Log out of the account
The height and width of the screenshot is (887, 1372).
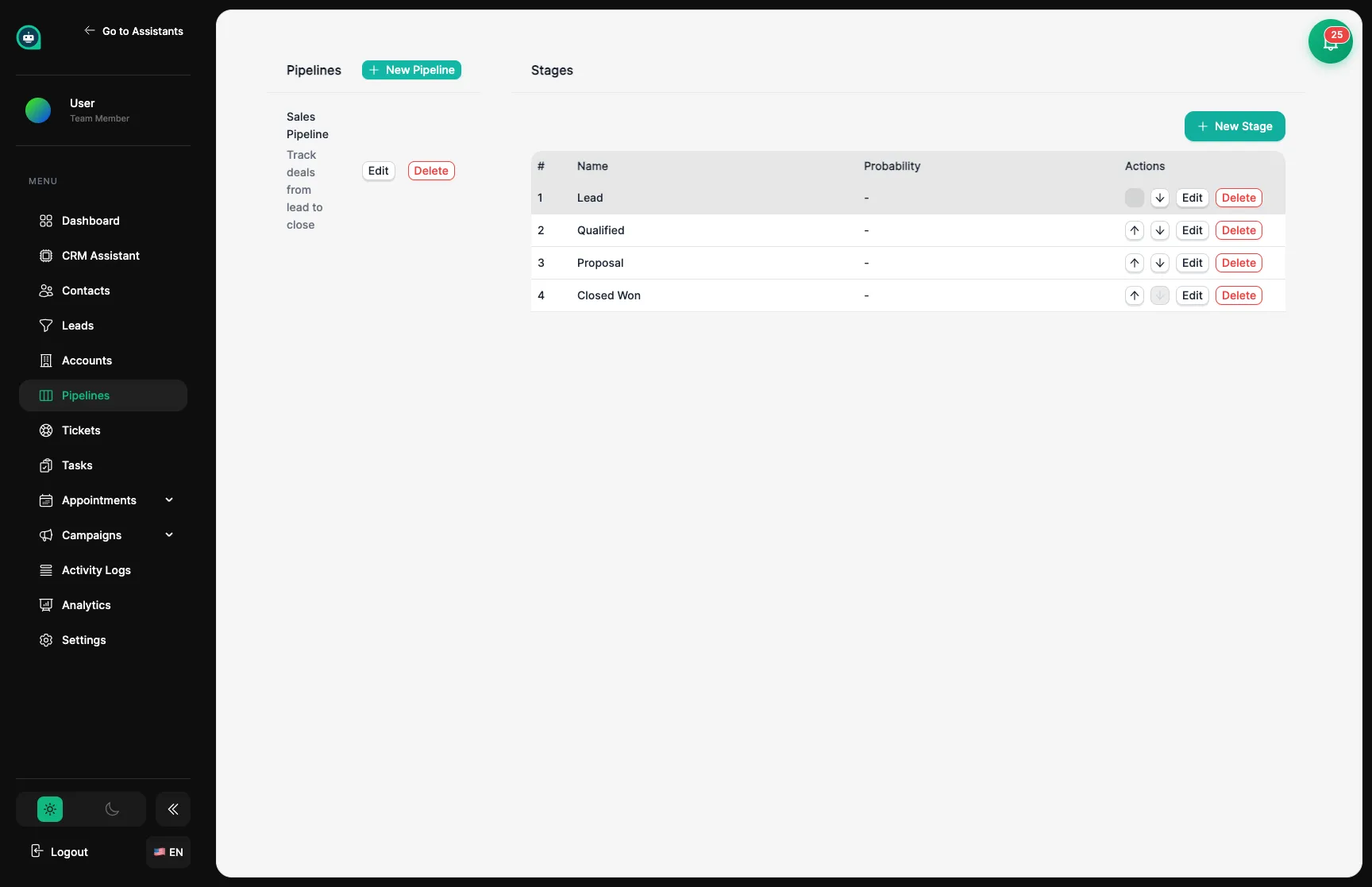coord(60,852)
